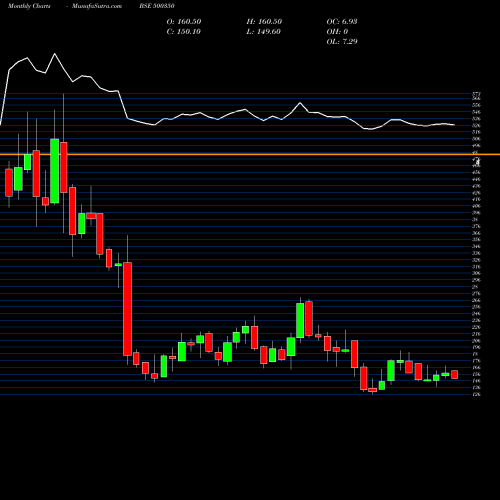Click the tallest red candlestick body

point(127,309)
